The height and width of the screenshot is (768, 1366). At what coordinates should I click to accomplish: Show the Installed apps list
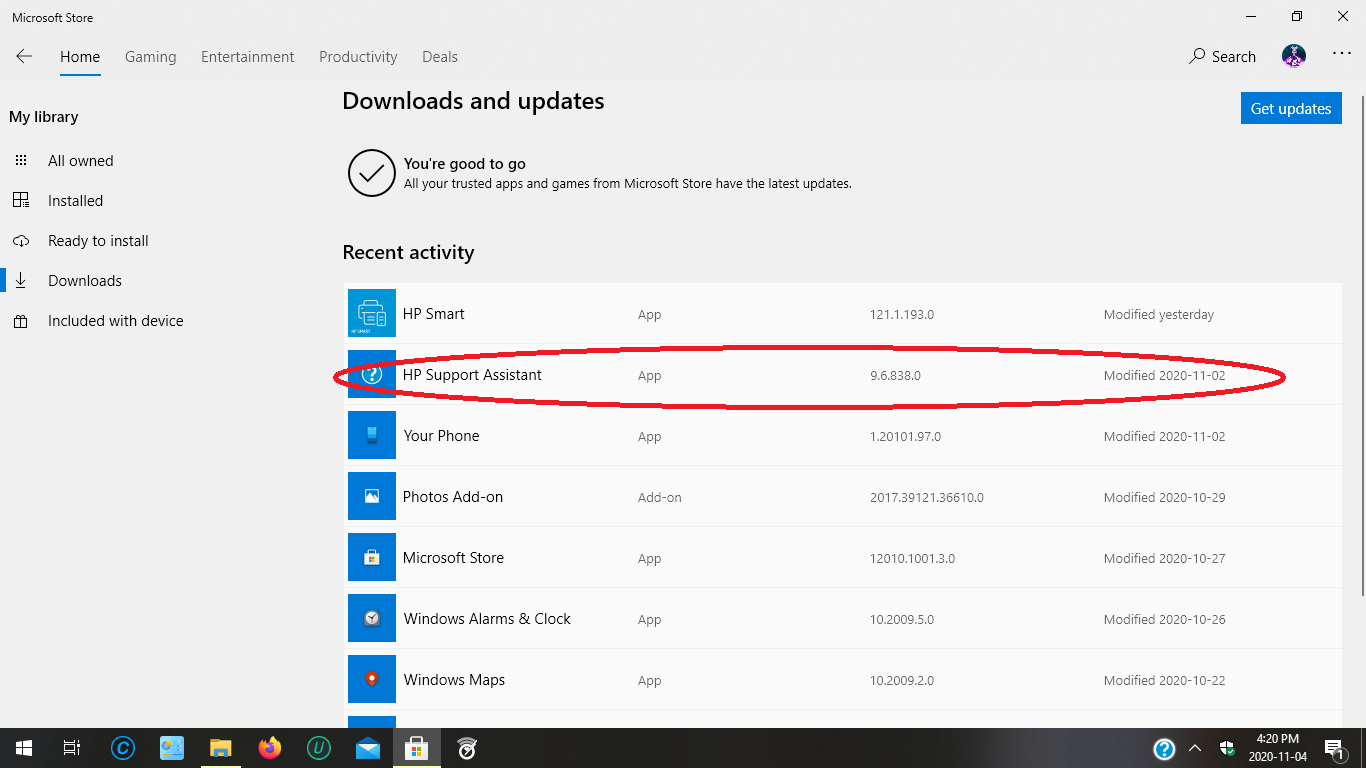pos(75,201)
